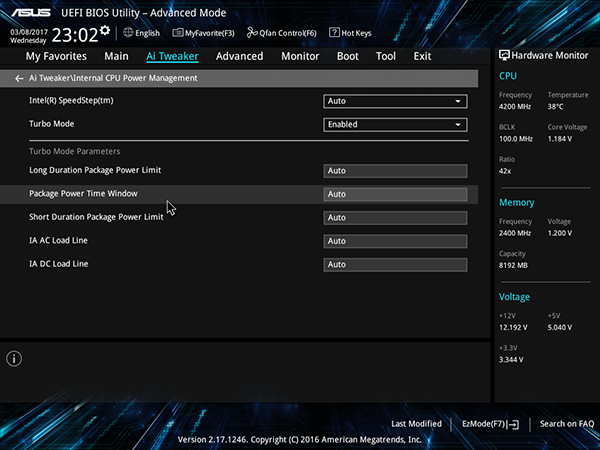Click the Turbo Mode Parameters heading
600x450 pixels.
(75, 152)
